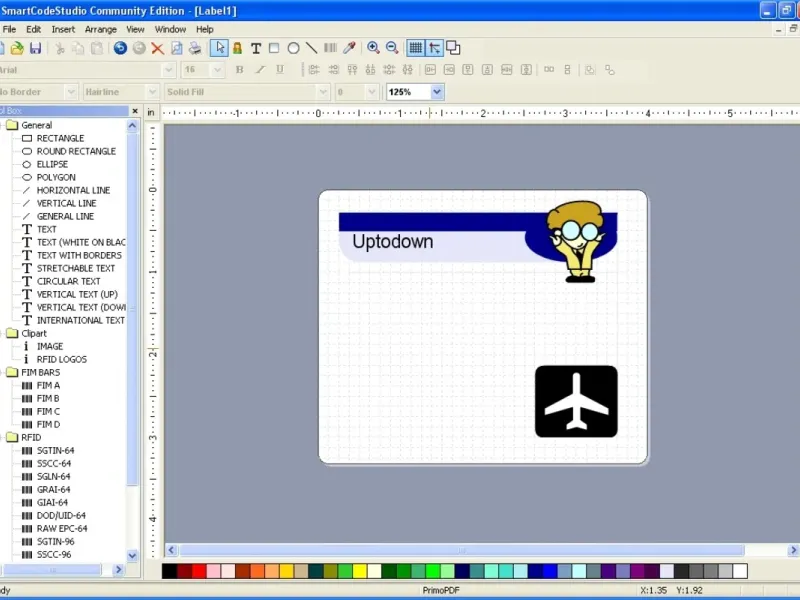Open the Edit menu
This screenshot has width=800, height=600.
(x=34, y=29)
